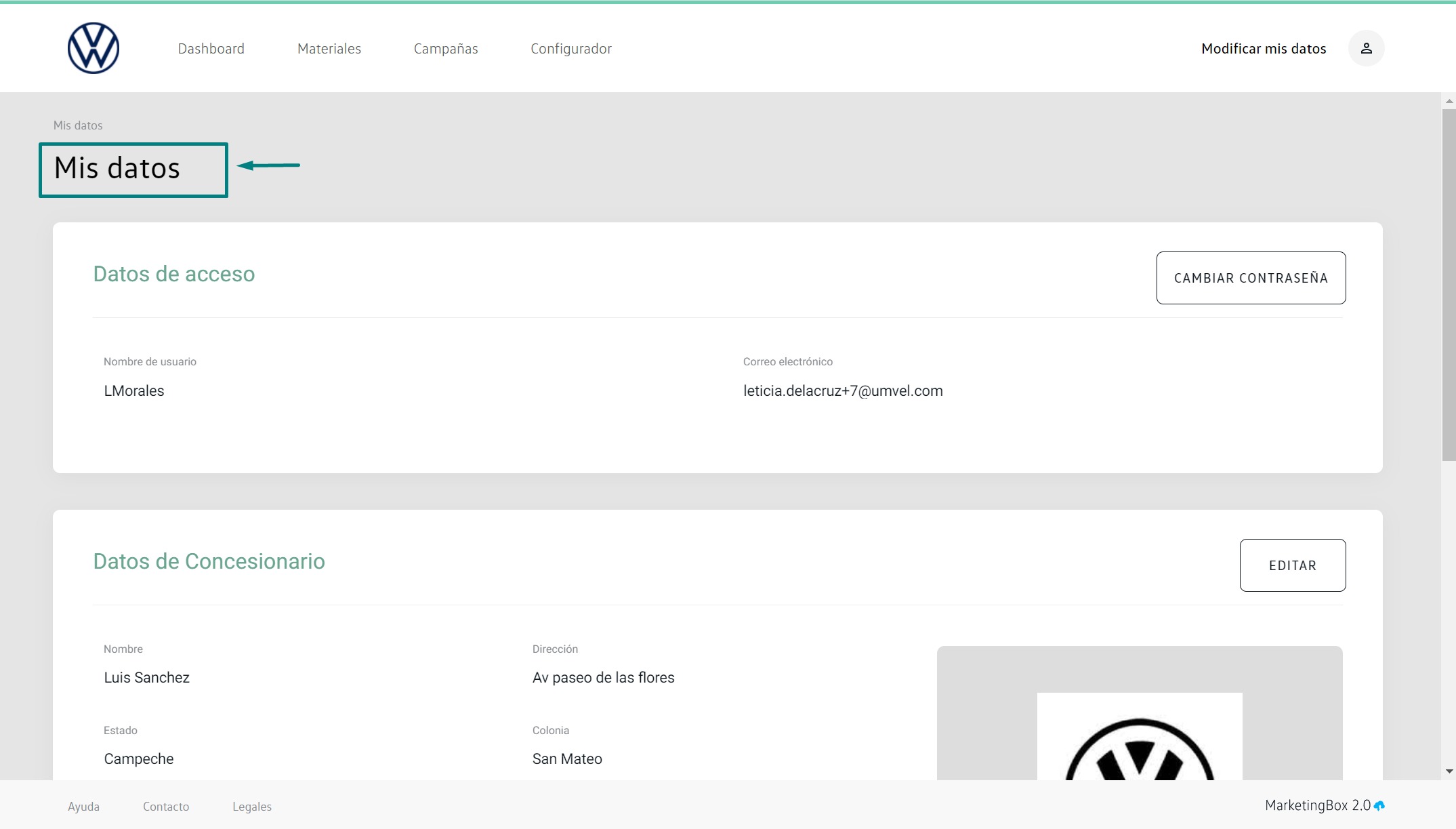This screenshot has height=829, width=1456.
Task: Open the Campañas menu item
Action: (446, 49)
